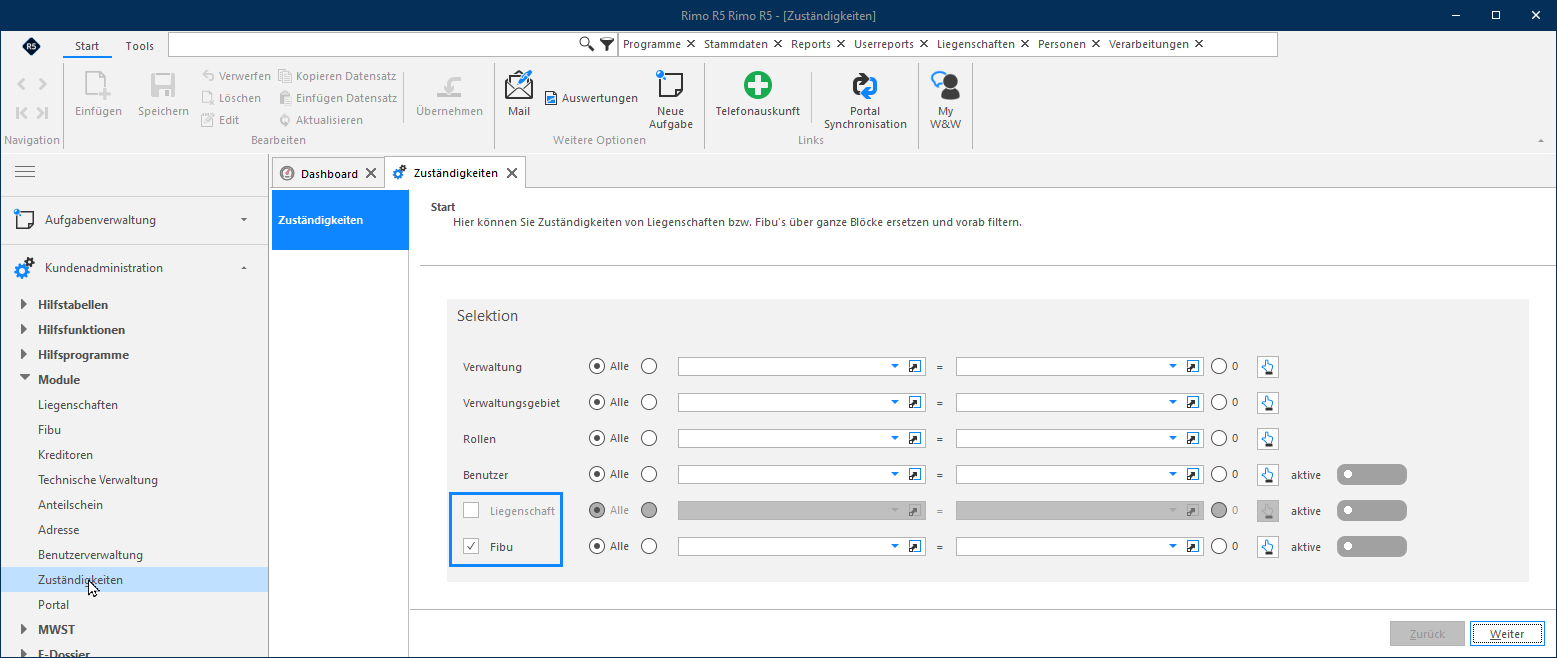The width and height of the screenshot is (1557, 658).
Task: Open Technische Verwaltung module
Action: coord(98,480)
